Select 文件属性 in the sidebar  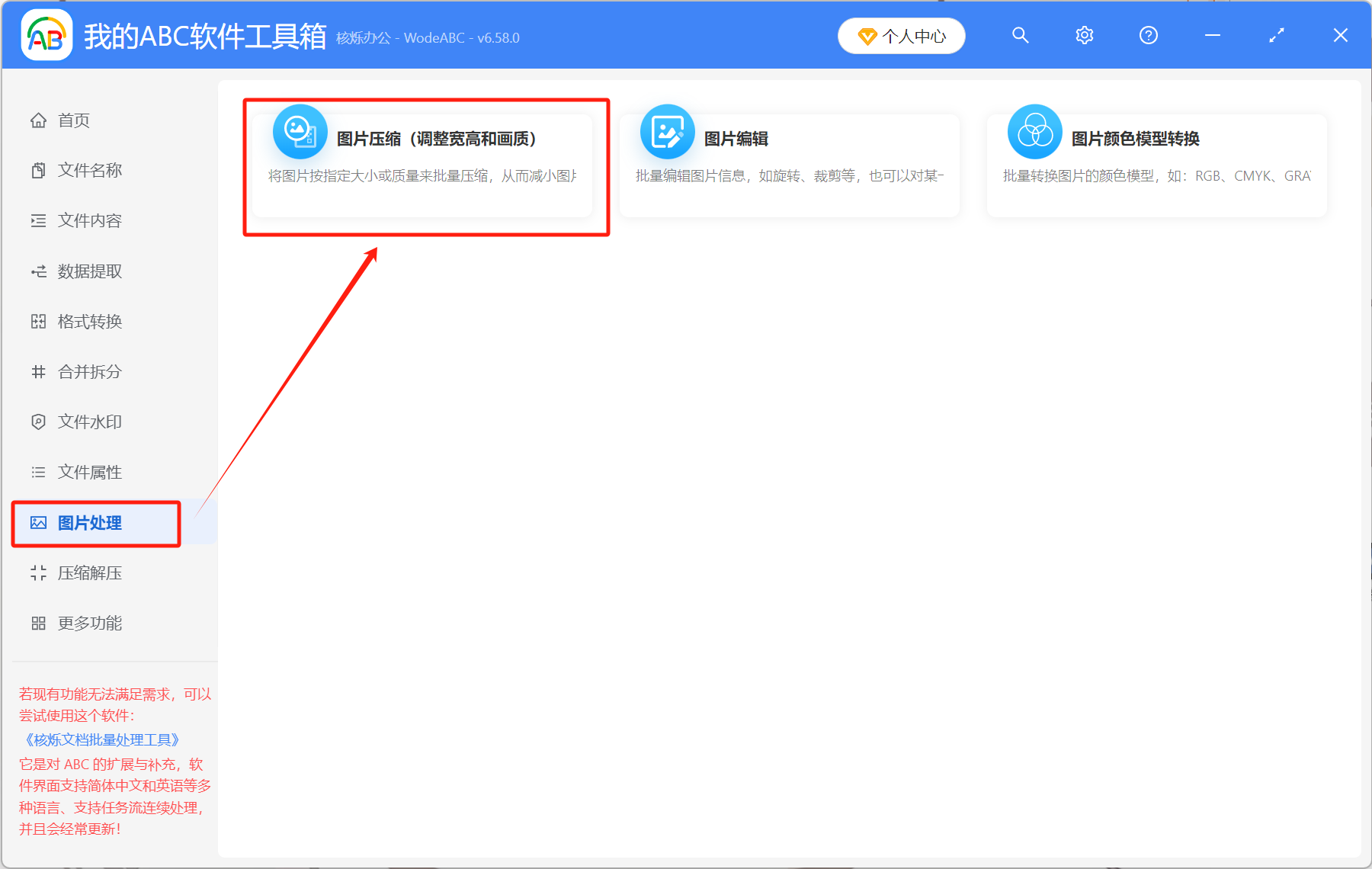38,472
